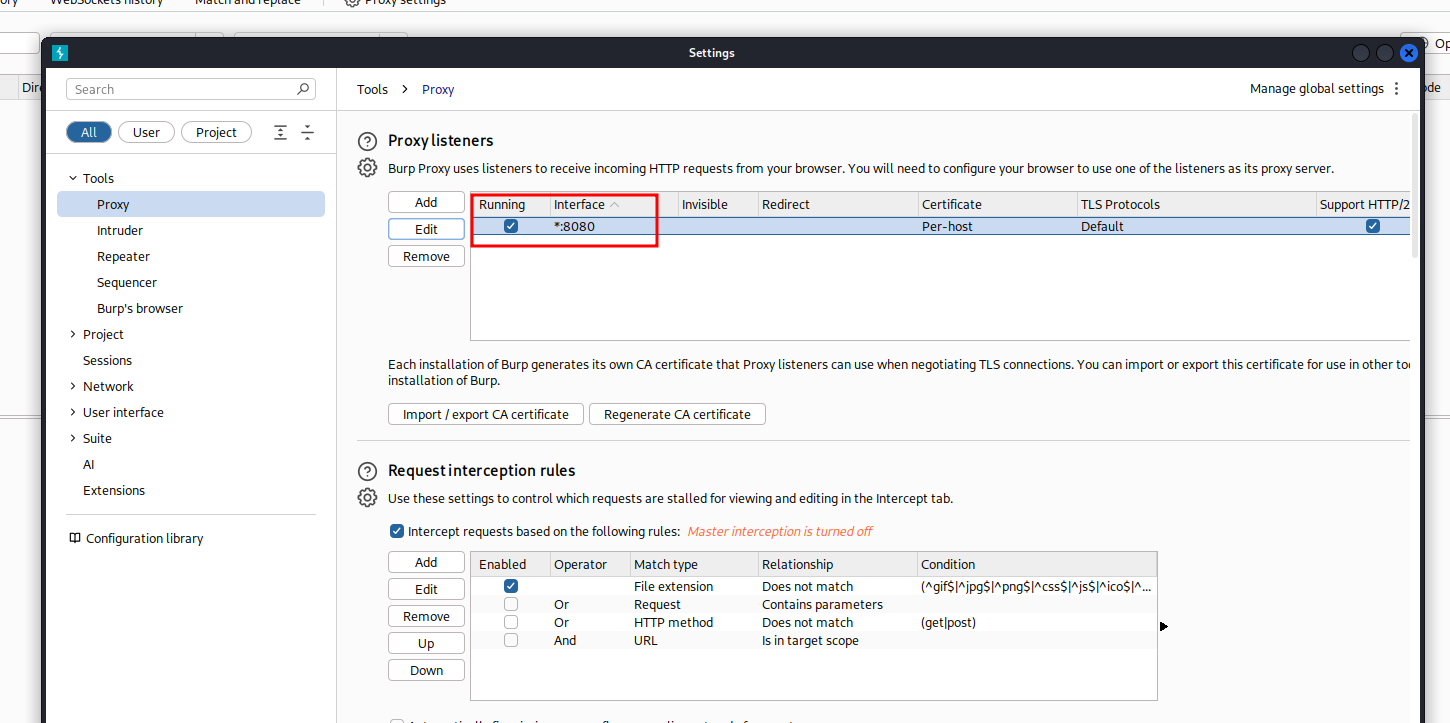Click Add button for interception rules
The height and width of the screenshot is (723, 1450).
click(x=426, y=562)
